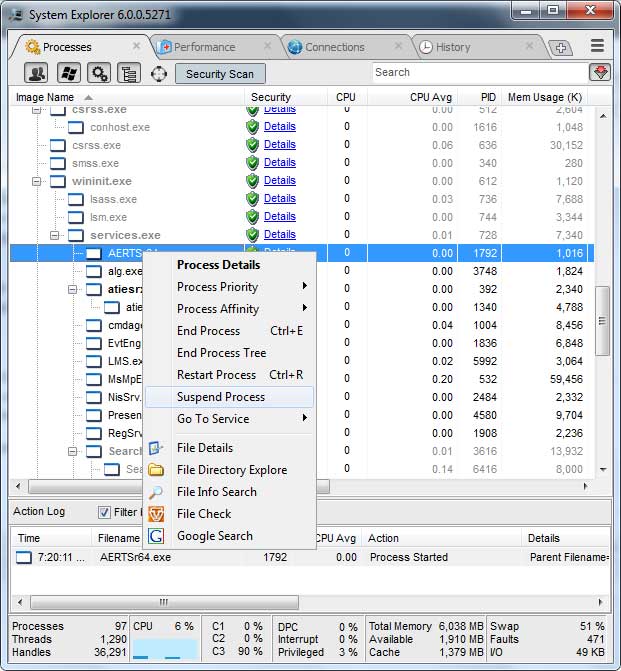Viewport: 621px width, 671px height.
Task: Choose Restart Process menu entry
Action: coord(229,375)
